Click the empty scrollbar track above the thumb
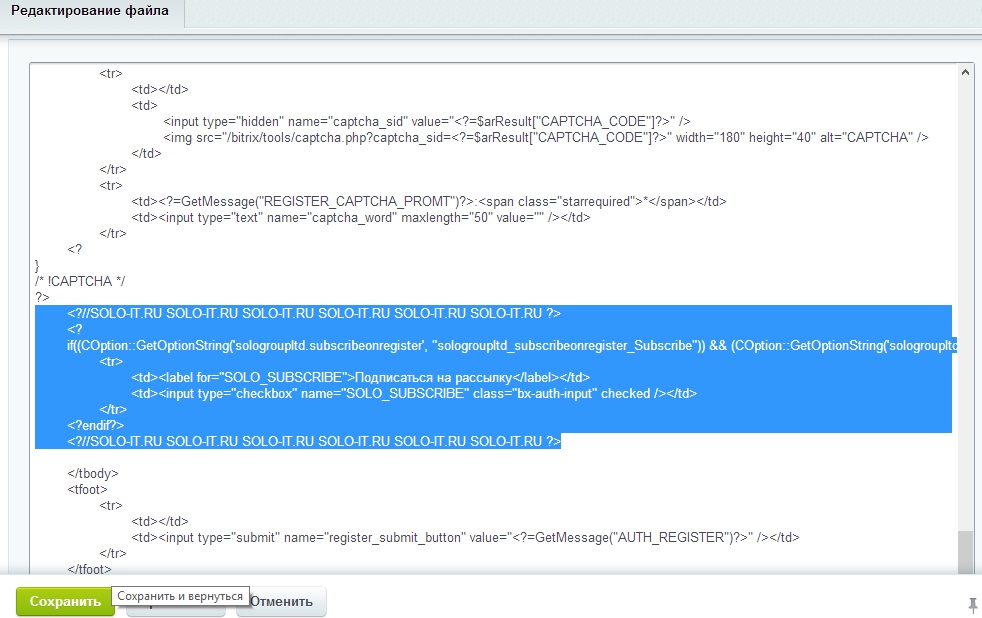This screenshot has width=982, height=618. pyautogui.click(x=965, y=300)
